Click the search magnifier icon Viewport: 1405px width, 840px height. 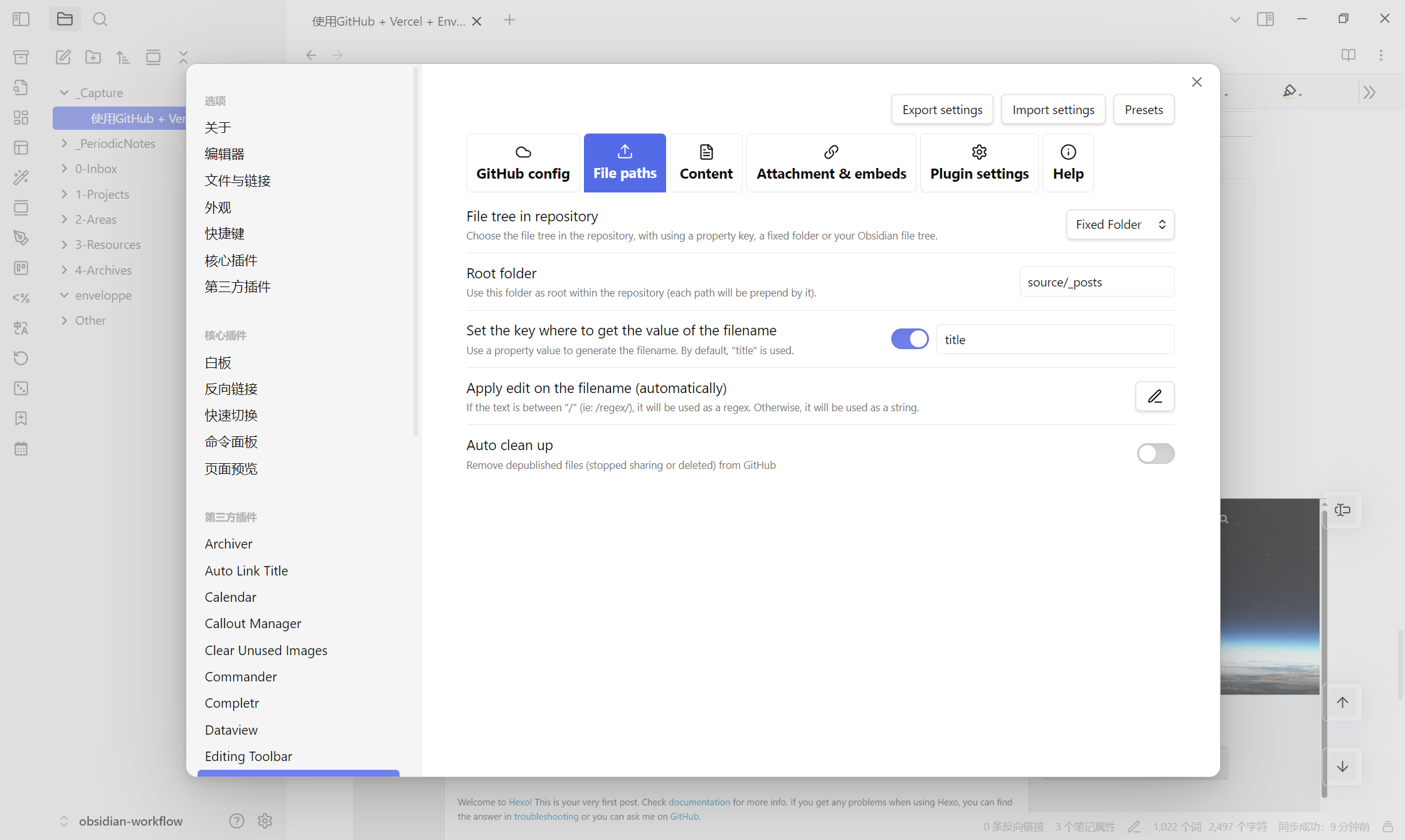point(100,19)
